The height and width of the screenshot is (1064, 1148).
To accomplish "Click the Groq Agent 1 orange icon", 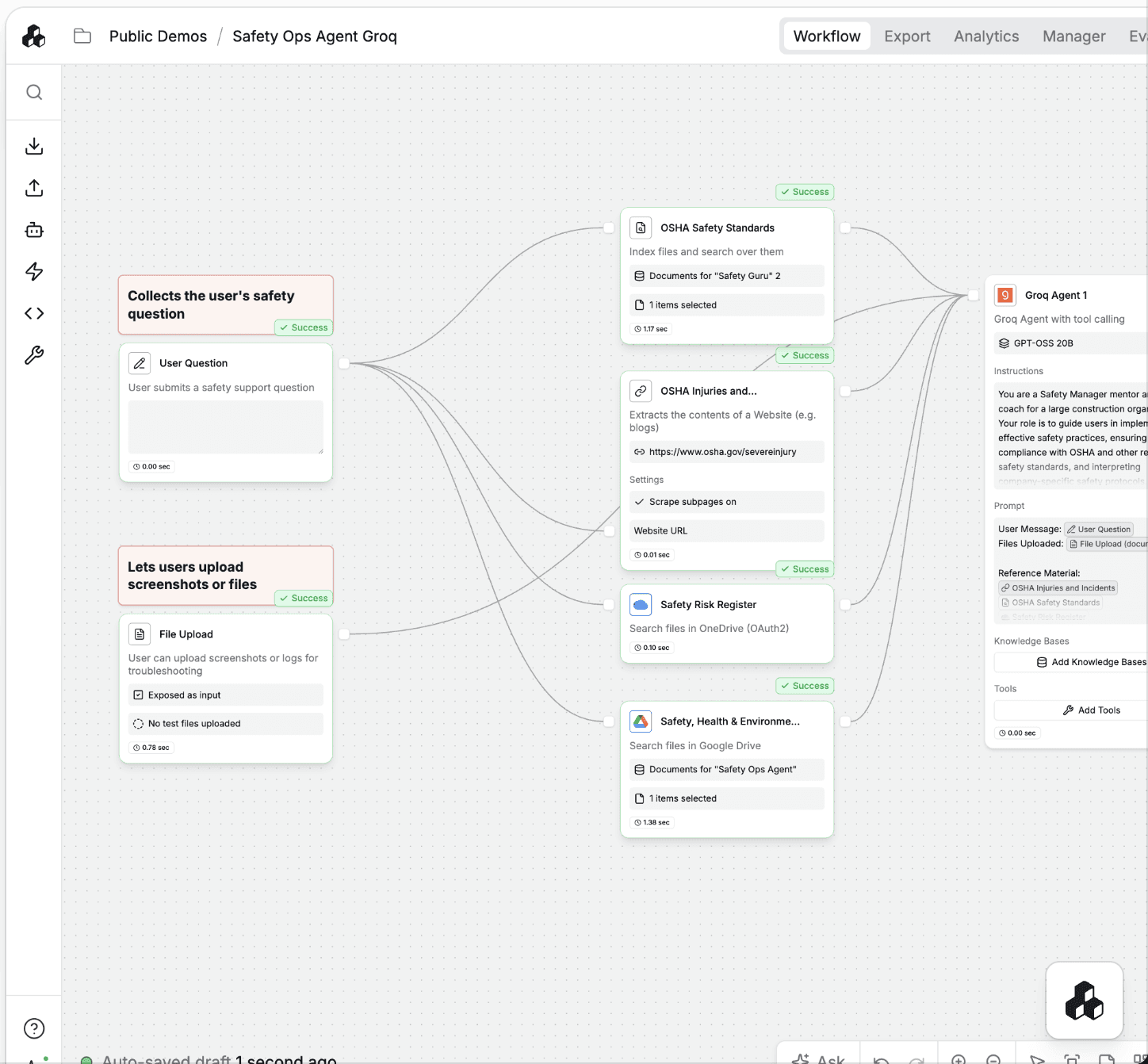I will [x=1005, y=295].
